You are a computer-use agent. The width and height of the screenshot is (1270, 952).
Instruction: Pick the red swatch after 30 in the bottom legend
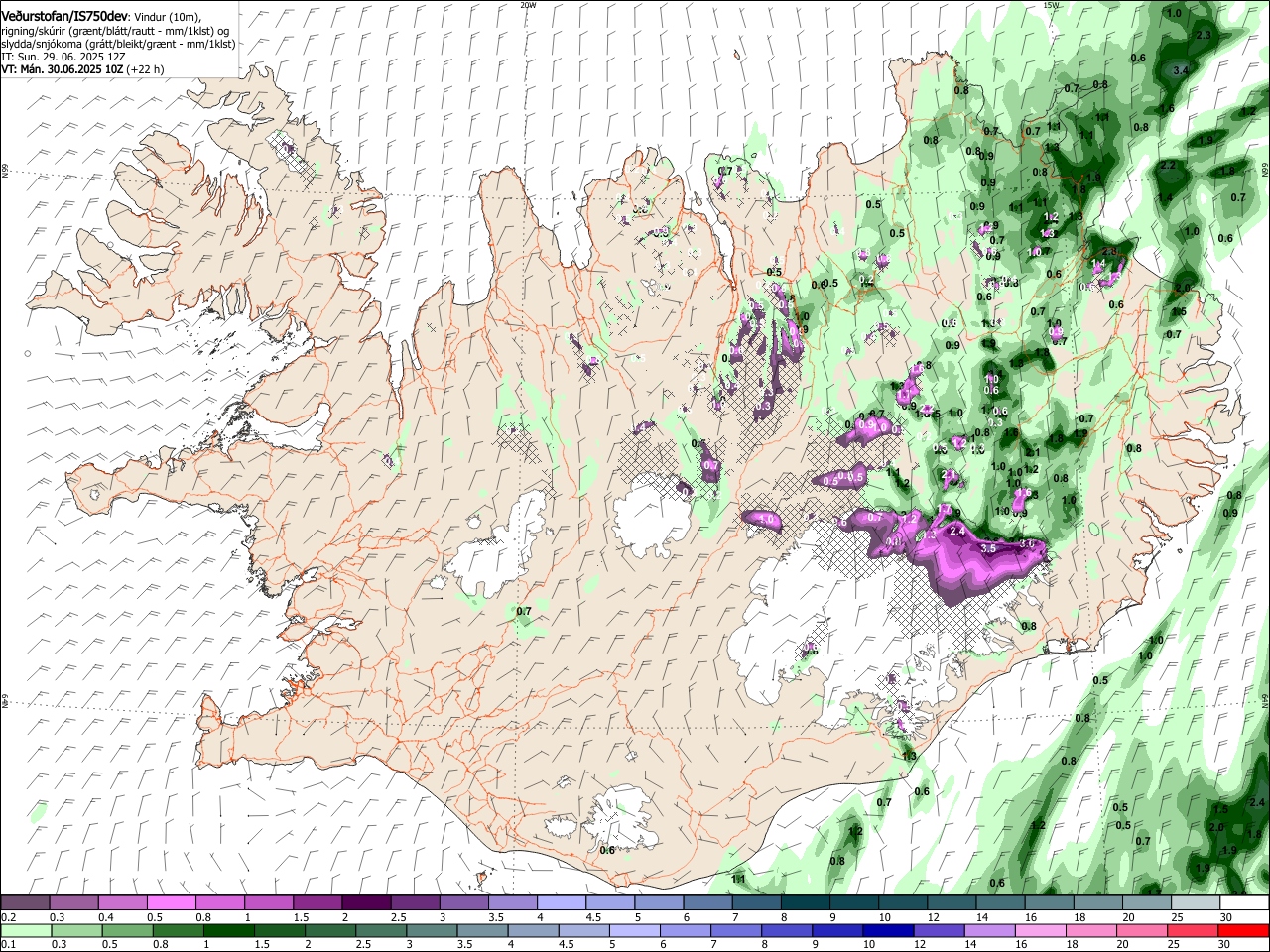pos(1243,930)
